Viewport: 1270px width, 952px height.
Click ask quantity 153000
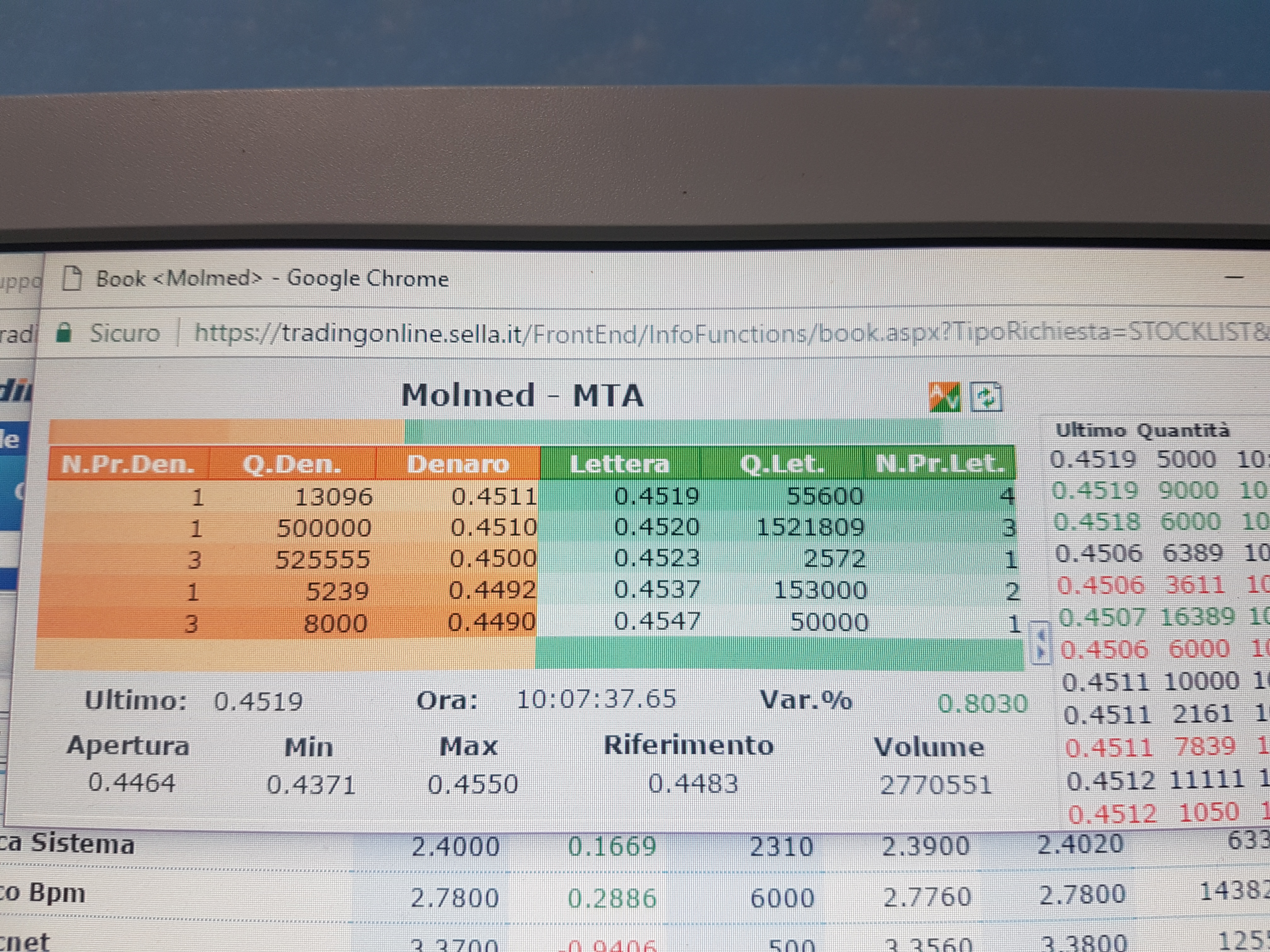coord(820,590)
